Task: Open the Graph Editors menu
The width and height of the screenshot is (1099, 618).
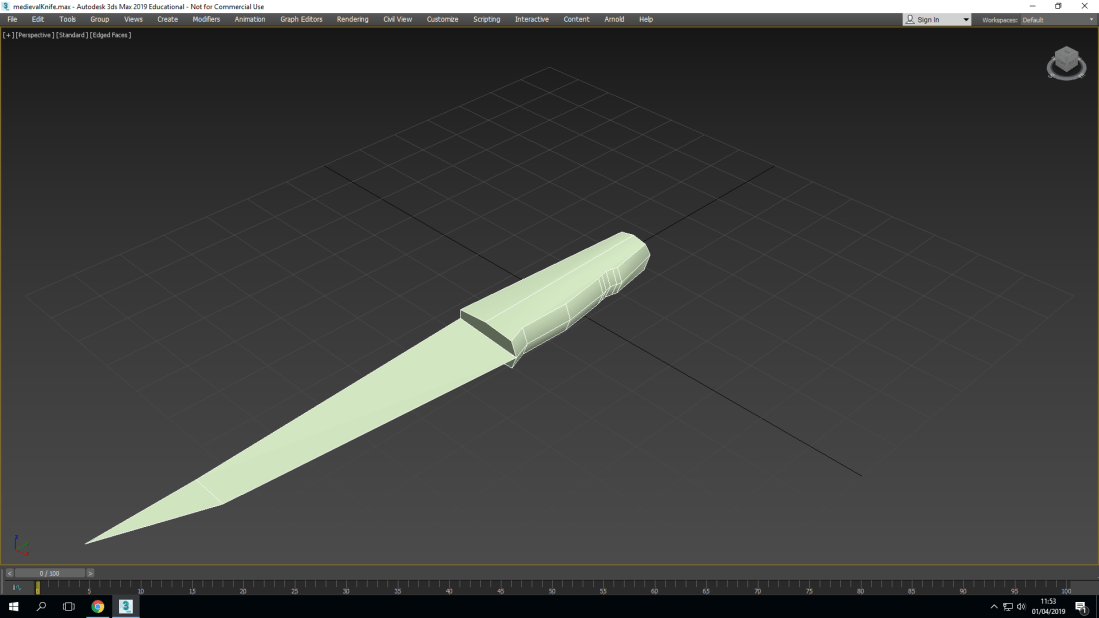Action: pyautogui.click(x=301, y=19)
